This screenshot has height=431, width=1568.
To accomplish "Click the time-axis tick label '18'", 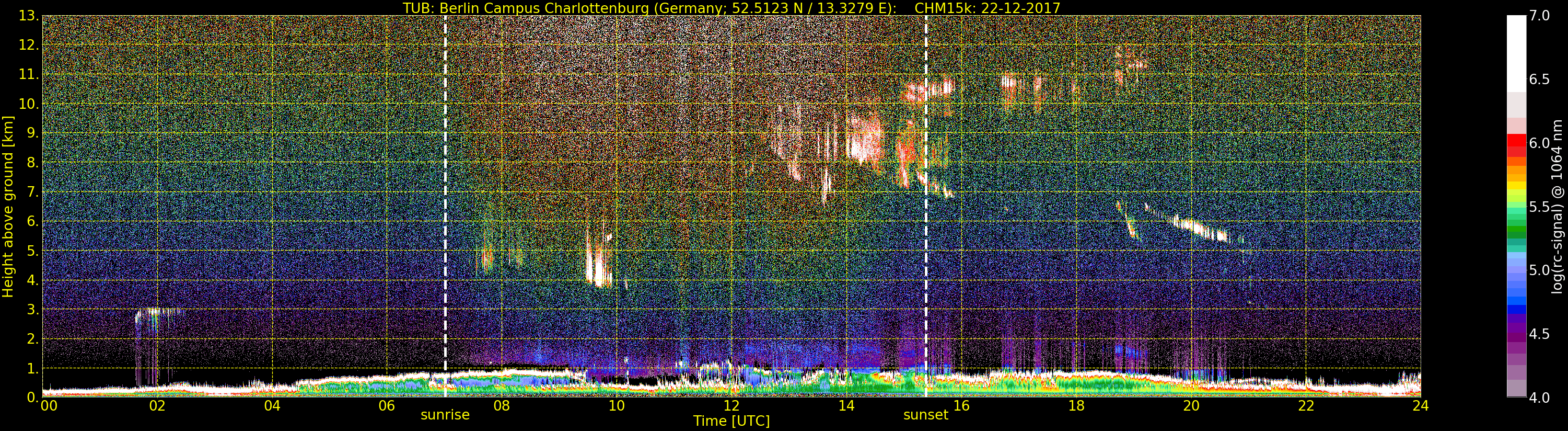I will click(x=1076, y=405).
